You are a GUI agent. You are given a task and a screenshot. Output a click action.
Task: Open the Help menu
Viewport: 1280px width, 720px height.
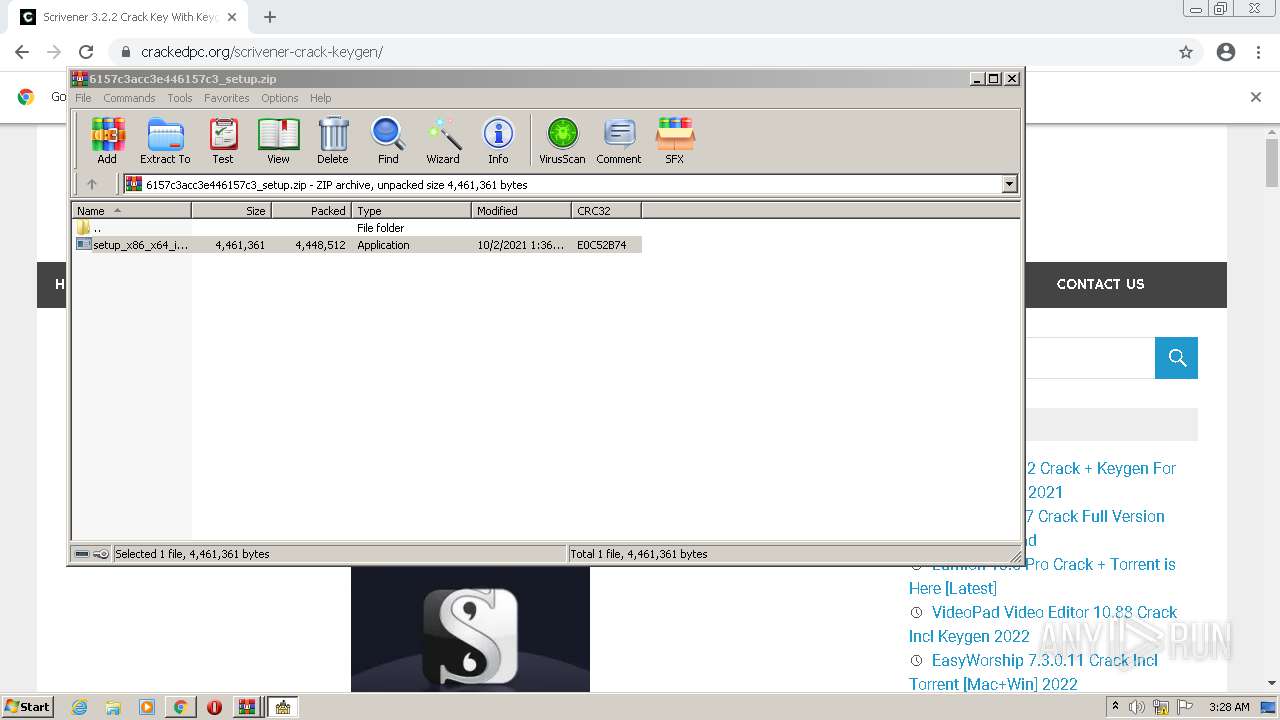(x=321, y=98)
